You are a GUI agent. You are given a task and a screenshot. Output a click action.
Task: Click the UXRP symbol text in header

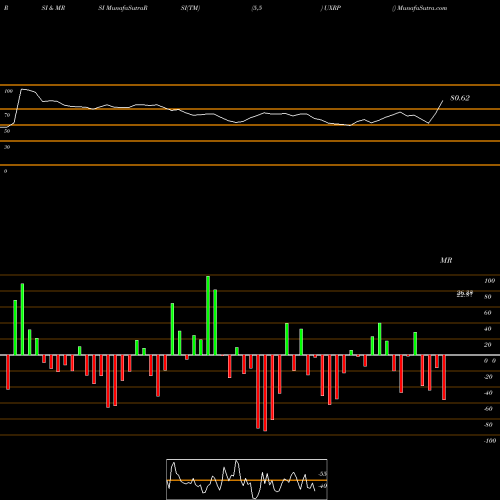click(332, 8)
